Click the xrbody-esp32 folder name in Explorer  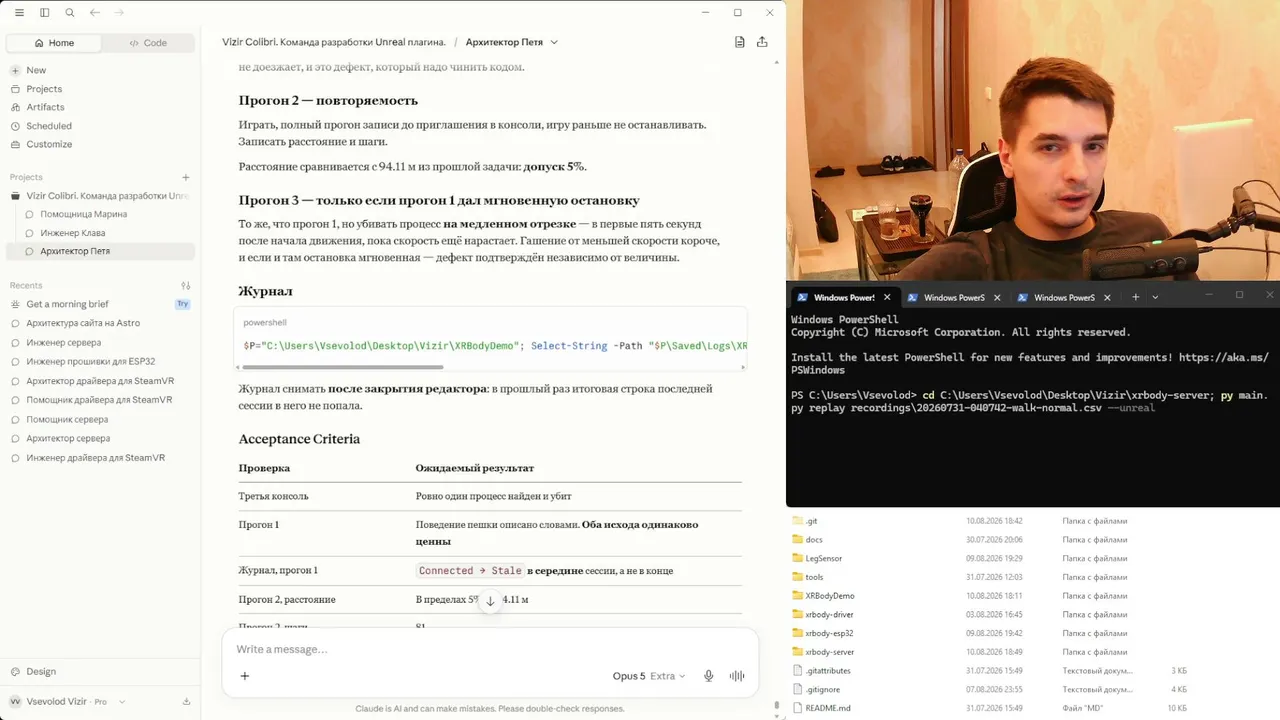829,633
